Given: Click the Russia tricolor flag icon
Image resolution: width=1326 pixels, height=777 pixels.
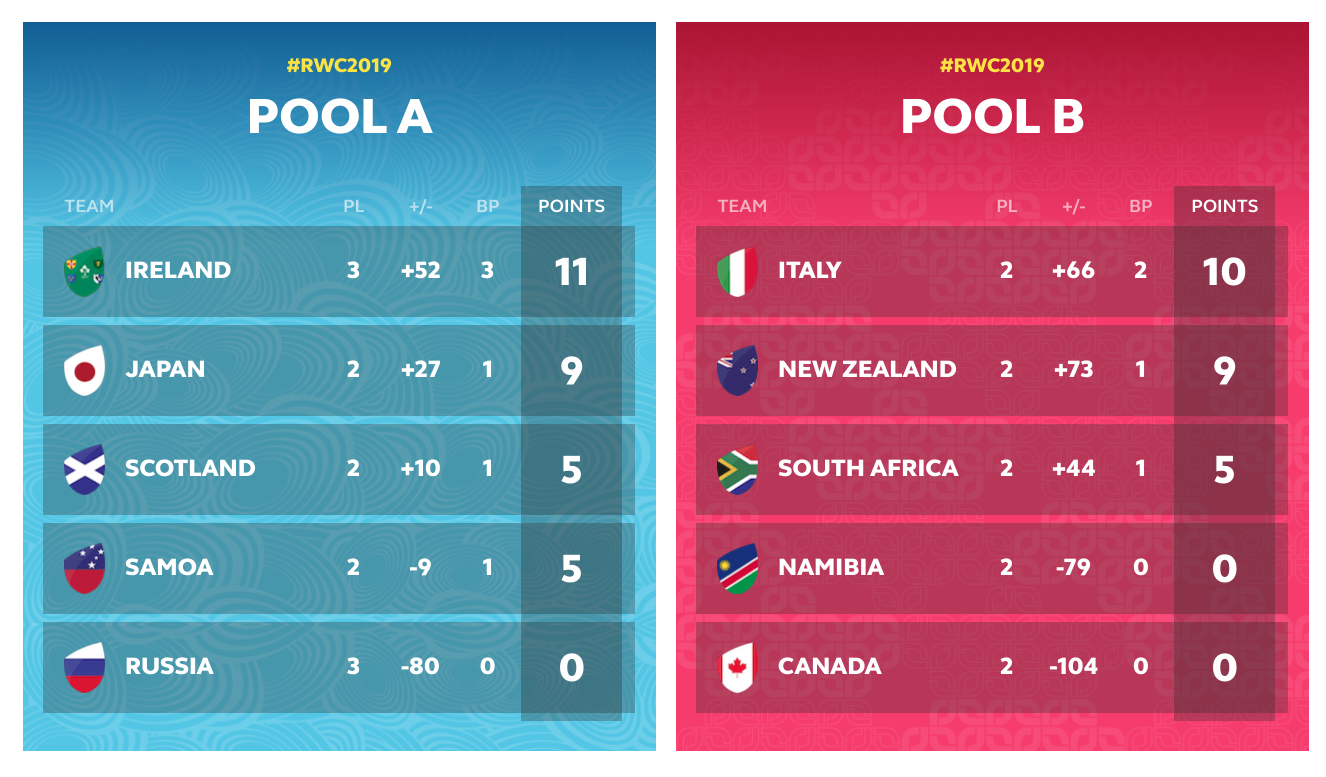Looking at the screenshot, I should (x=84, y=667).
